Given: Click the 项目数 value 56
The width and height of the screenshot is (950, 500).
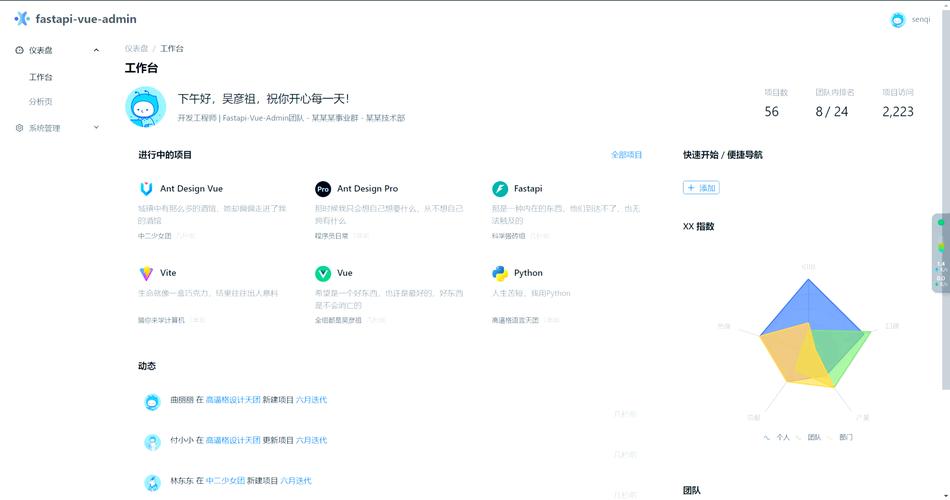Looking at the screenshot, I should coord(771,112).
